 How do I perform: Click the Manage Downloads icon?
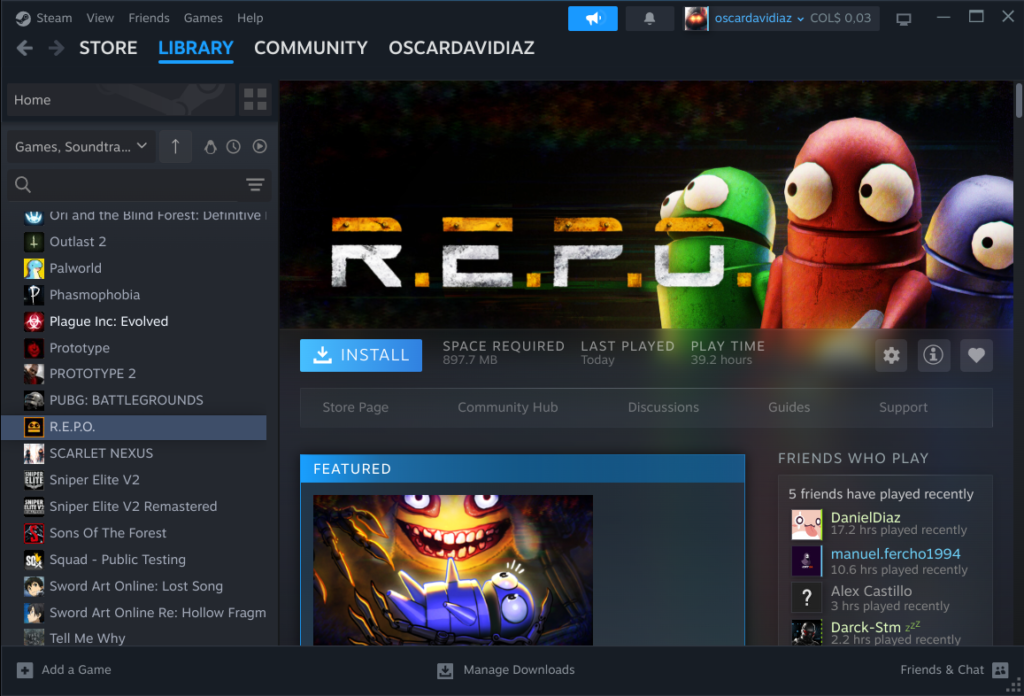tap(445, 671)
